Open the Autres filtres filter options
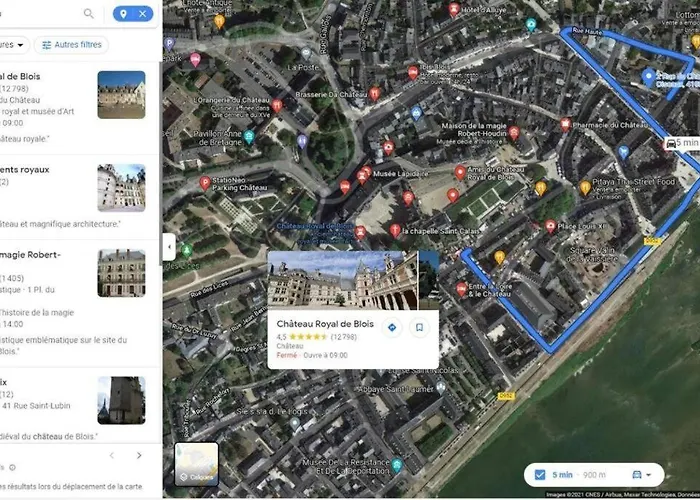700x500 pixels. 71,45
